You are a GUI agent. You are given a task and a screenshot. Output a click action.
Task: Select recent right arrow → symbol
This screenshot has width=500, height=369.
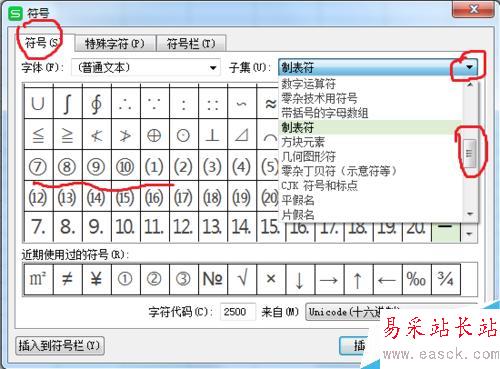coord(329,279)
